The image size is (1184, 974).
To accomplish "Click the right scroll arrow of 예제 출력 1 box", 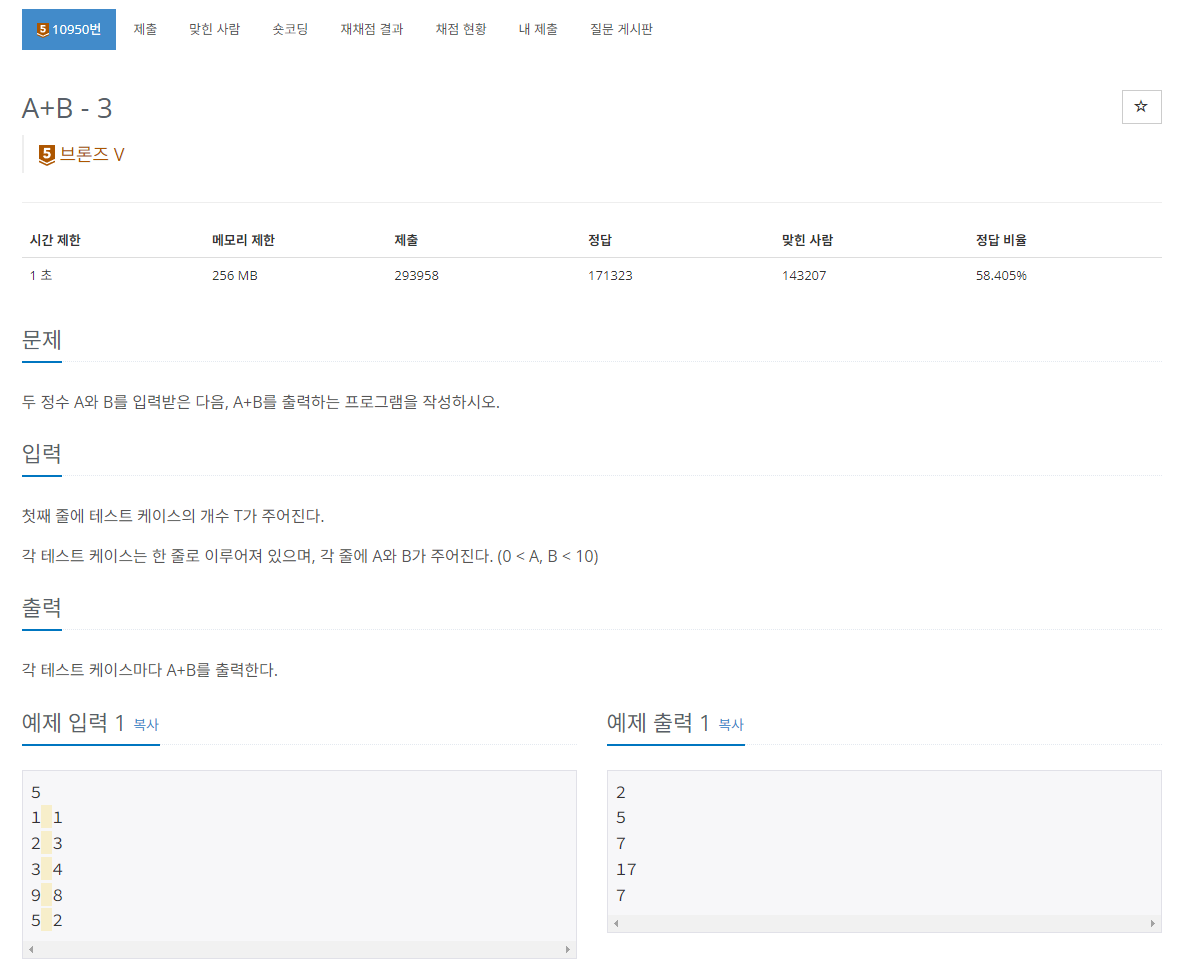I will (1153, 923).
